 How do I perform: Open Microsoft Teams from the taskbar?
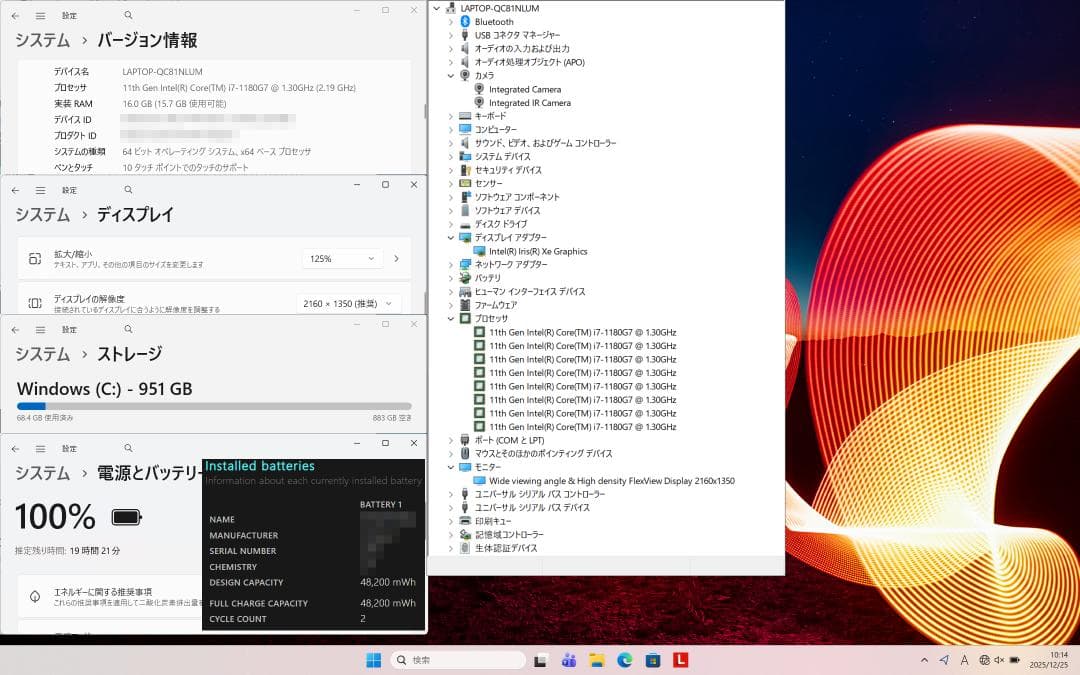point(568,660)
